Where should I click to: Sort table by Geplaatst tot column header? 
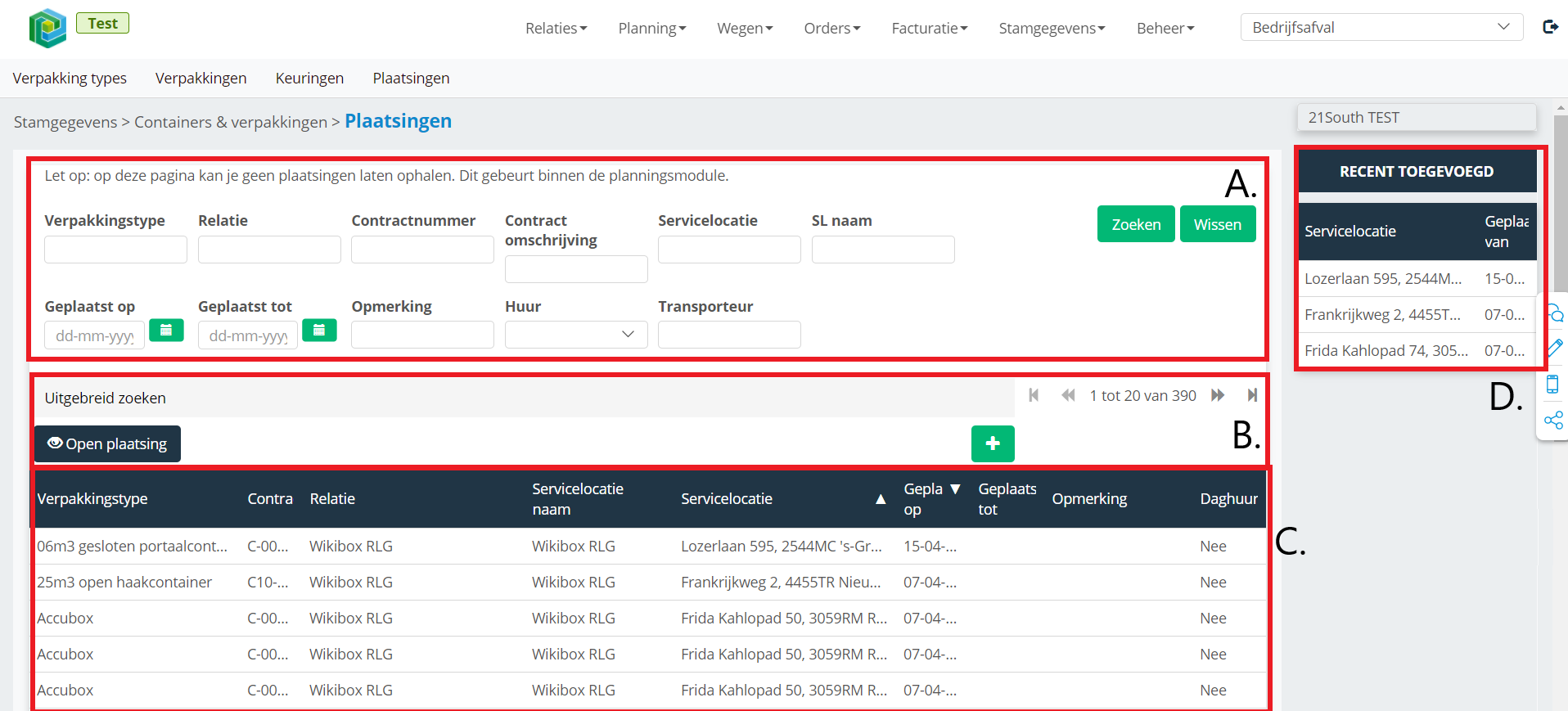1007,498
